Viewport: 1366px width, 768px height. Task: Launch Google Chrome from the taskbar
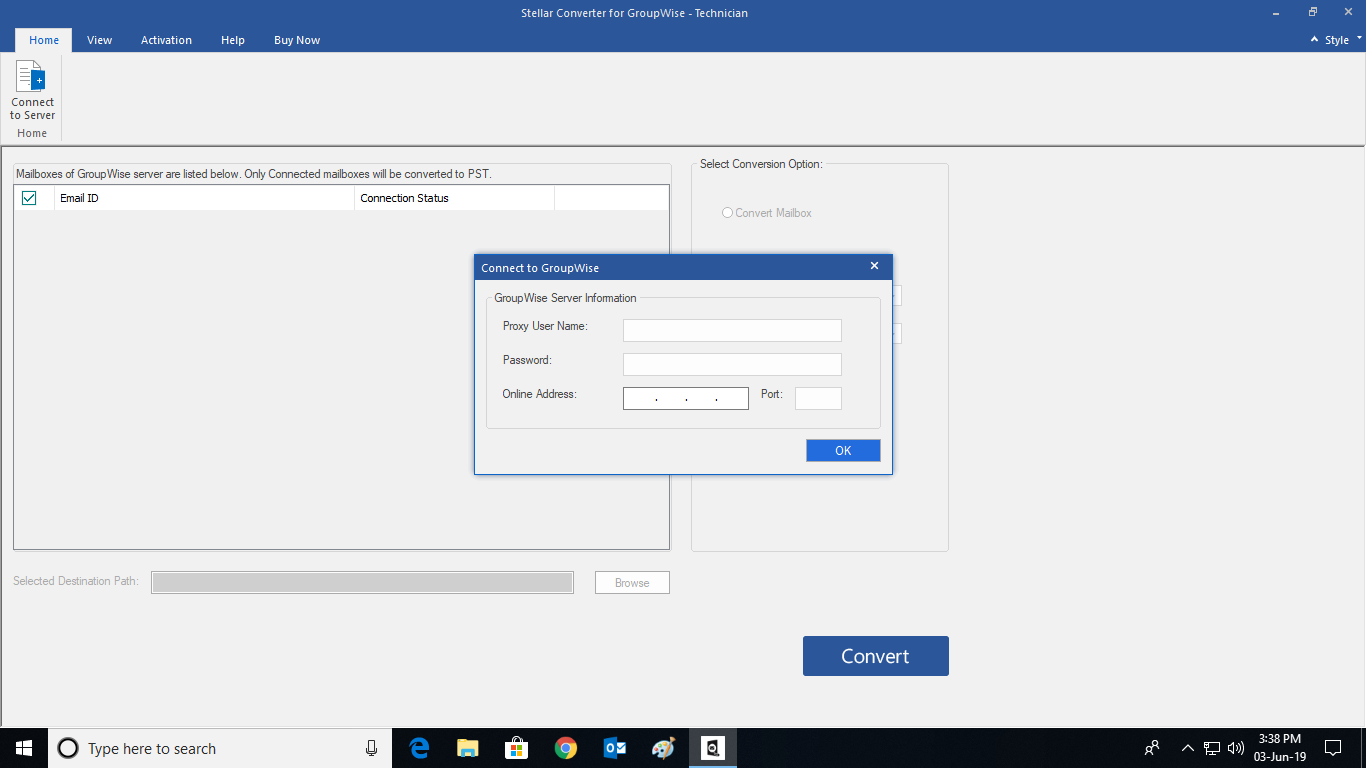pyautogui.click(x=565, y=748)
